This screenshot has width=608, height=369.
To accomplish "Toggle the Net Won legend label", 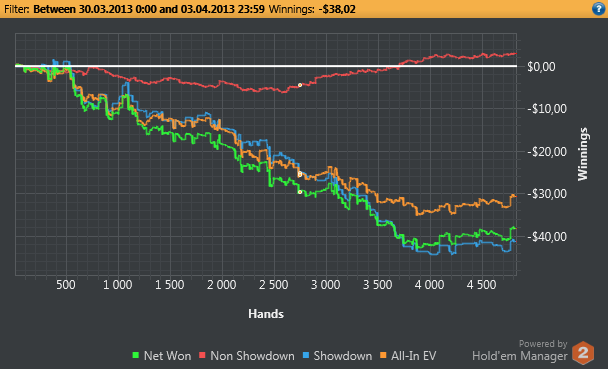I will [168, 355].
